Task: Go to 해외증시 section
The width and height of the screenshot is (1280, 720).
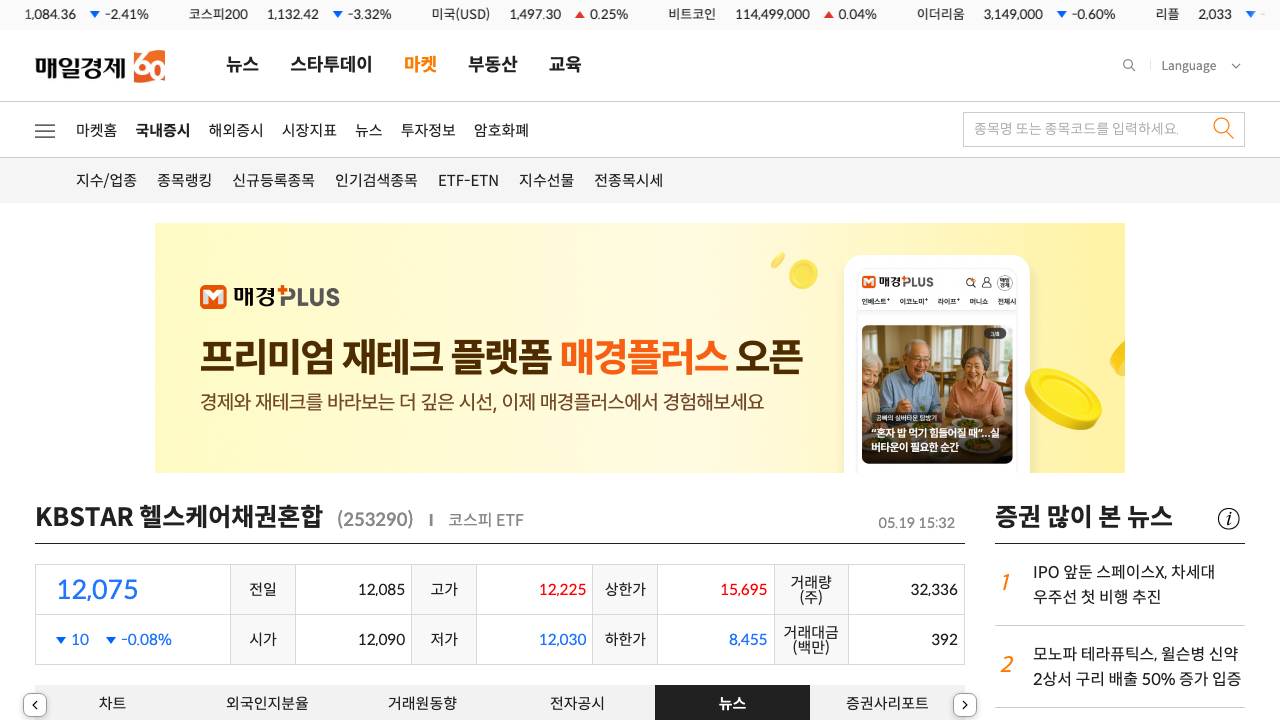Action: tap(236, 130)
